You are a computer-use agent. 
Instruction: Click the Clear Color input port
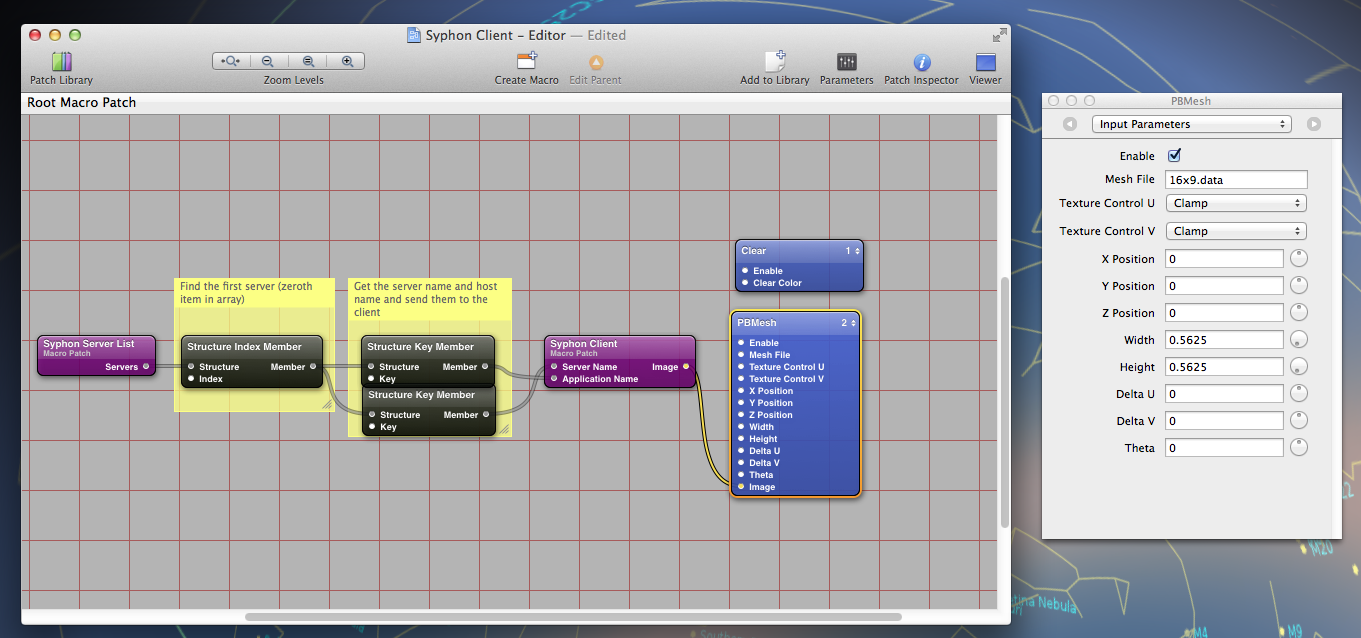tap(745, 283)
